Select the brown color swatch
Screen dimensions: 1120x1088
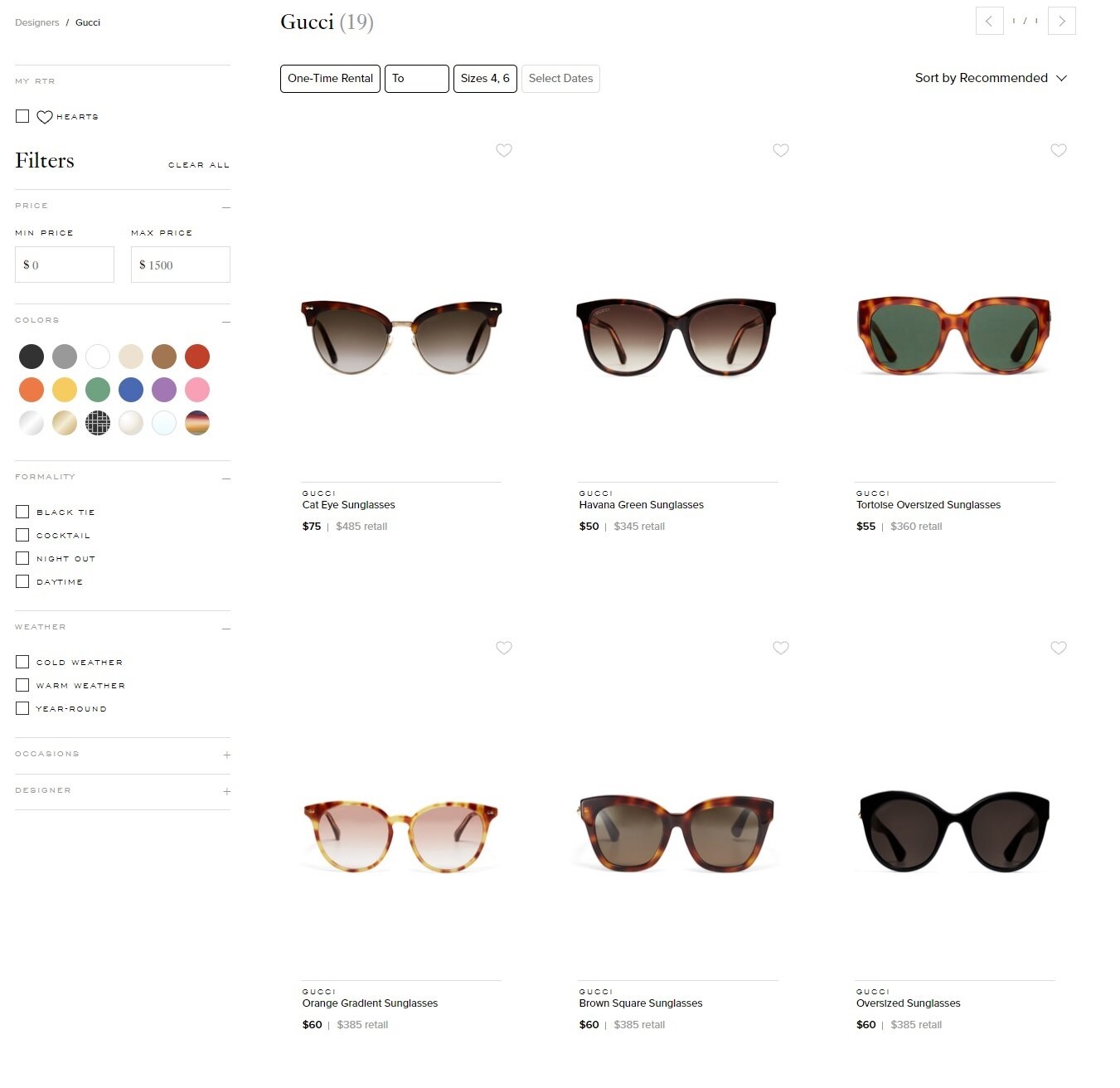click(164, 357)
